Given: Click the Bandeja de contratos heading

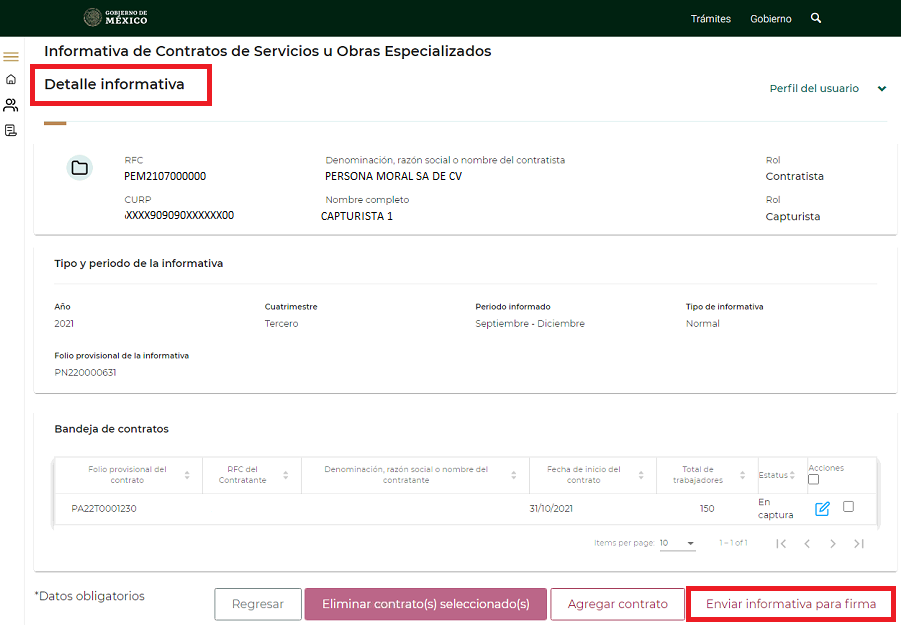Looking at the screenshot, I should pos(111,429).
